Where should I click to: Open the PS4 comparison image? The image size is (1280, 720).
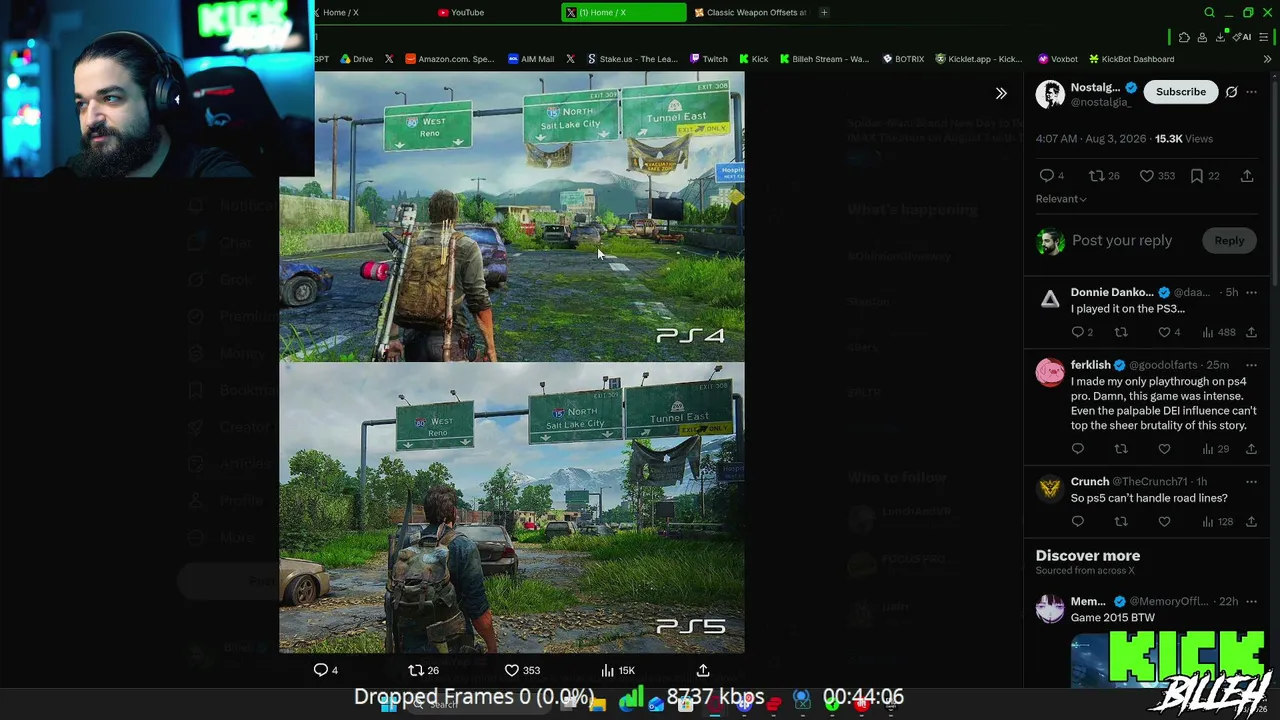coord(512,216)
